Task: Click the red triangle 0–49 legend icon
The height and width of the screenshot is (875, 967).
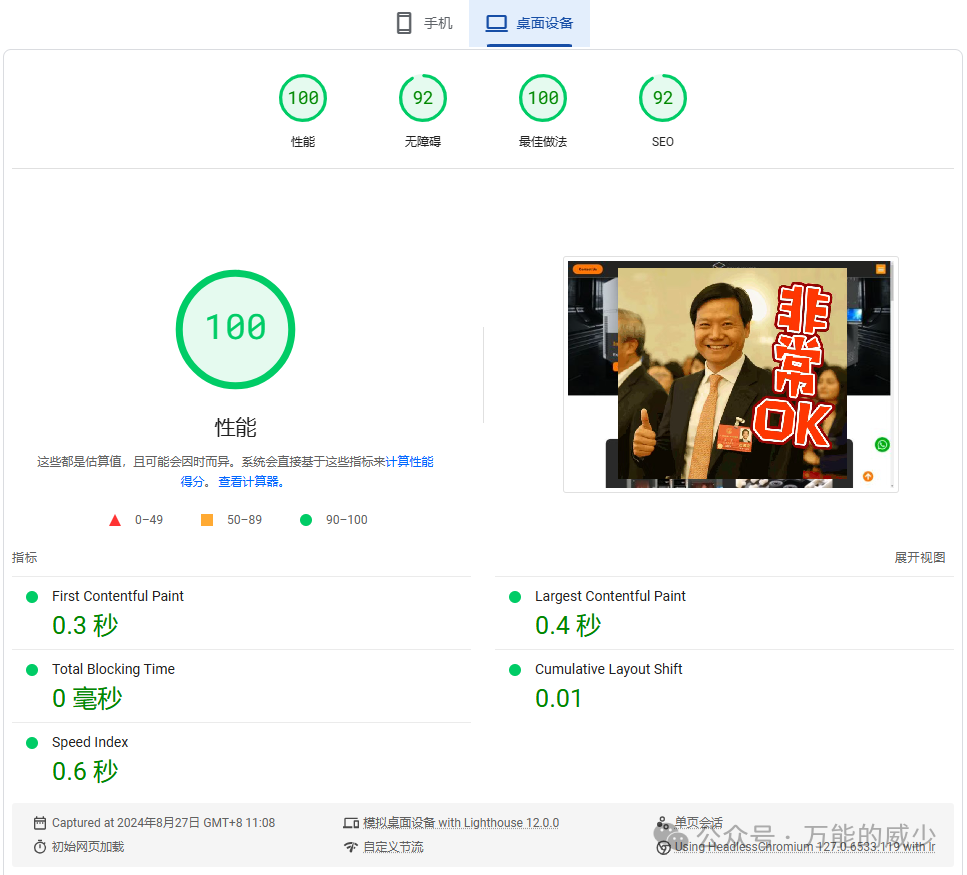Action: (x=115, y=520)
